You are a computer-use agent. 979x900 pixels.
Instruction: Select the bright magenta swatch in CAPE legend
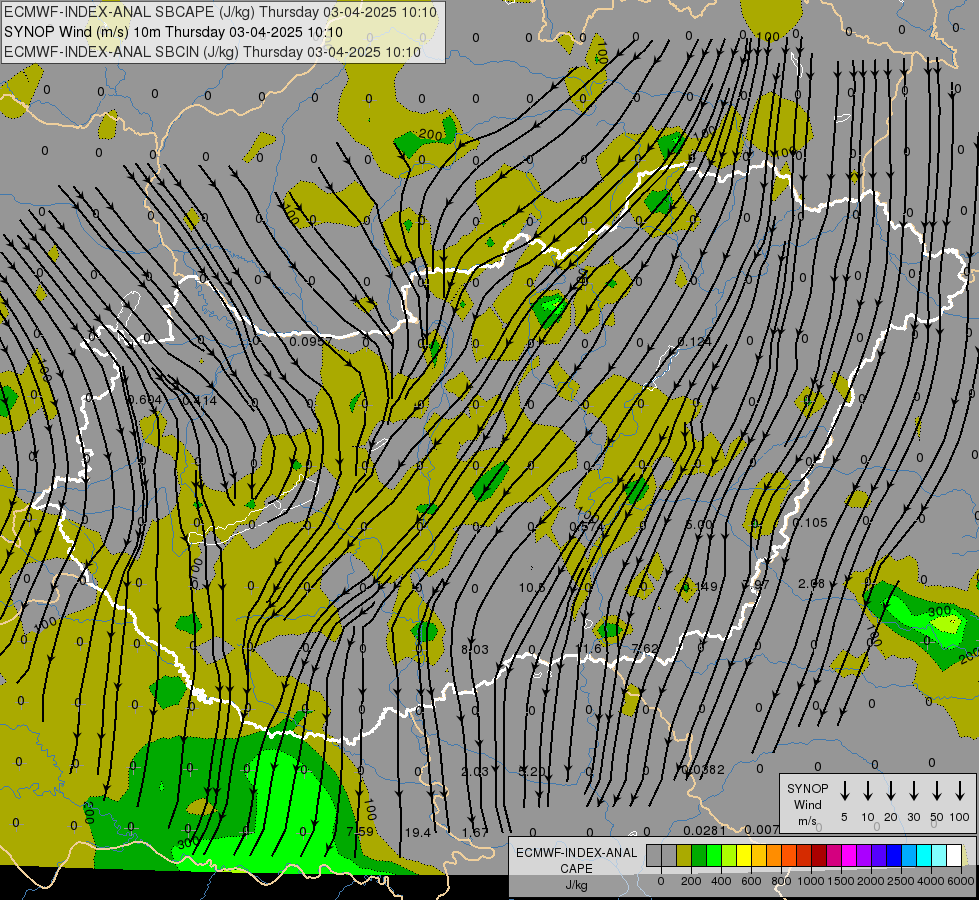pos(850,855)
